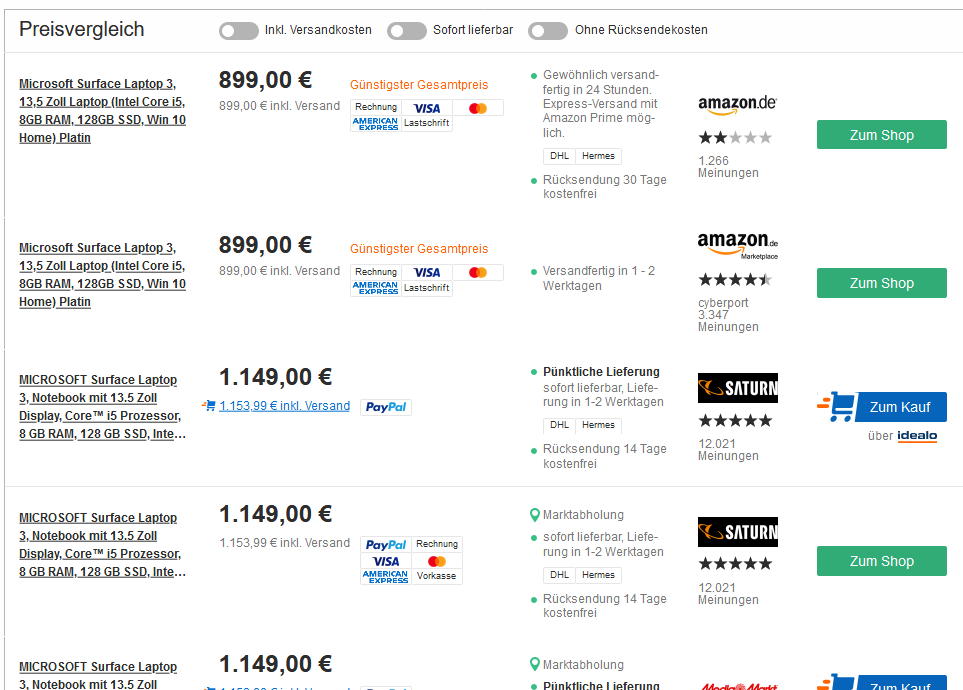Image resolution: width=963 pixels, height=690 pixels.
Task: Toggle the Inkl. Versandkosten switch
Action: pos(239,31)
